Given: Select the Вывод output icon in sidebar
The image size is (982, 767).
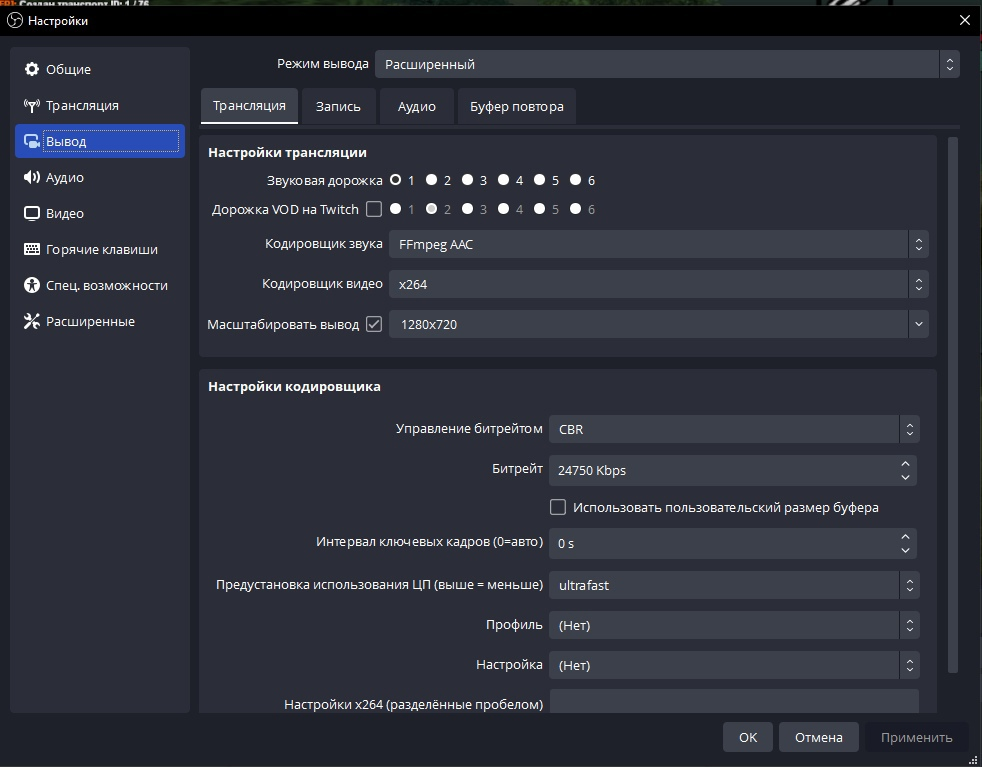Looking at the screenshot, I should click(x=31, y=141).
